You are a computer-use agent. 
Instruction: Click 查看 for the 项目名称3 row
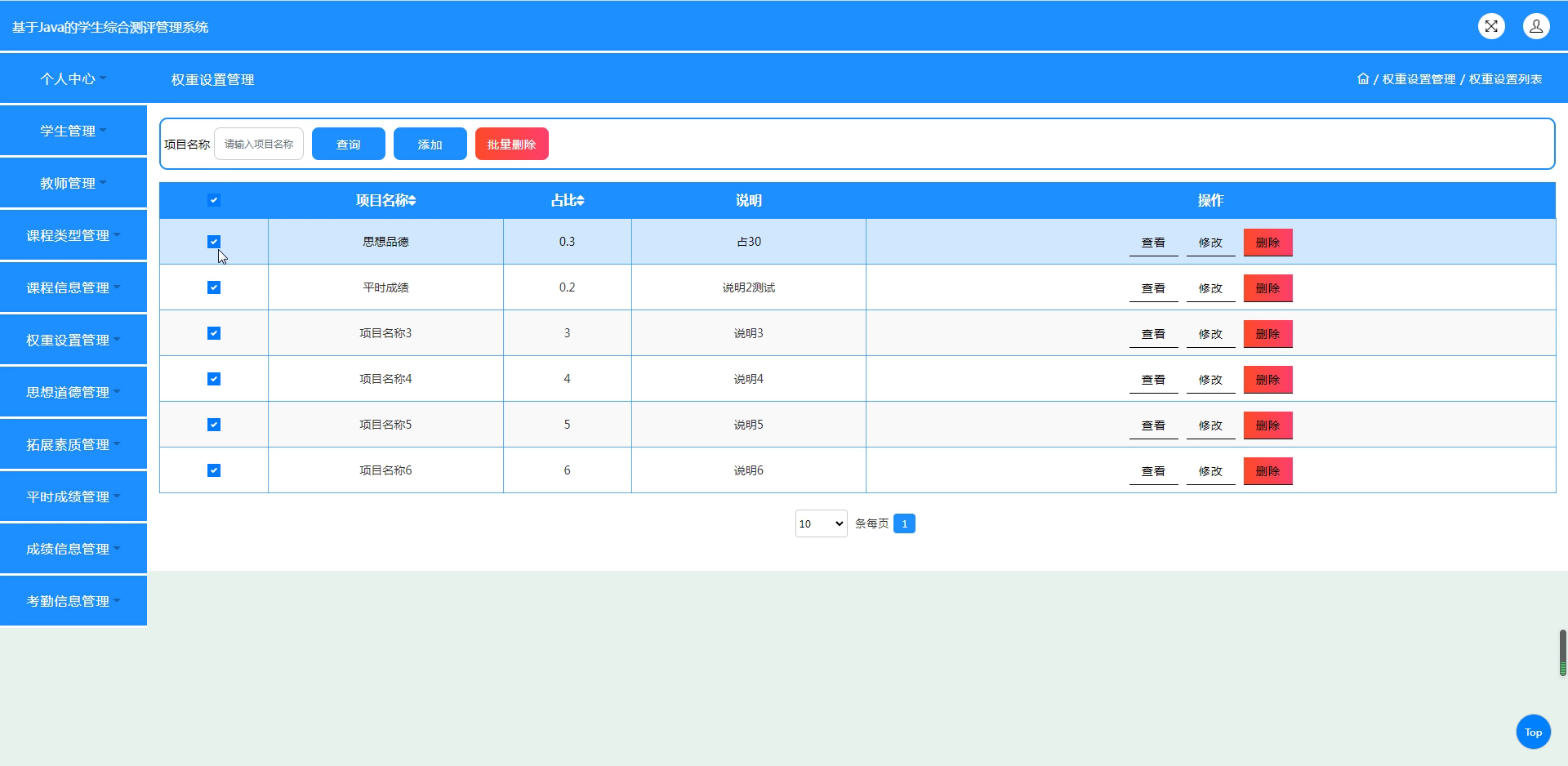pos(1153,334)
